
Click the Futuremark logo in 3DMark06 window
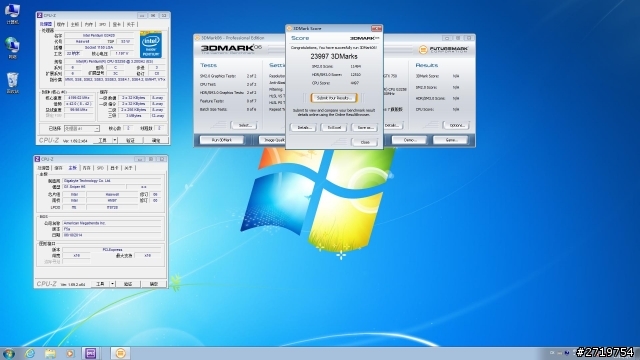pos(443,49)
